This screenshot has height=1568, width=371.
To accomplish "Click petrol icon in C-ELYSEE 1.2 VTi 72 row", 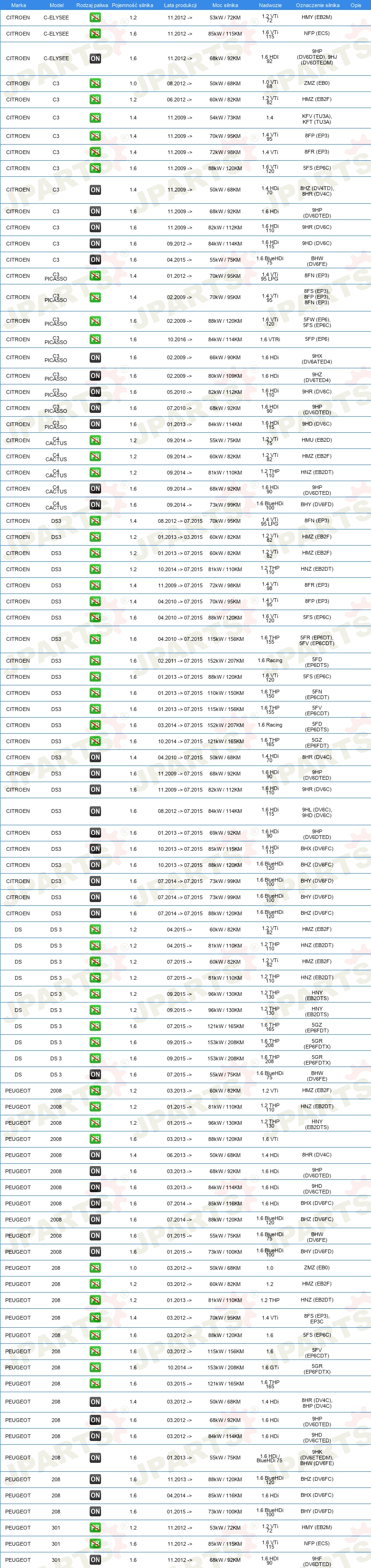I will click(95, 18).
